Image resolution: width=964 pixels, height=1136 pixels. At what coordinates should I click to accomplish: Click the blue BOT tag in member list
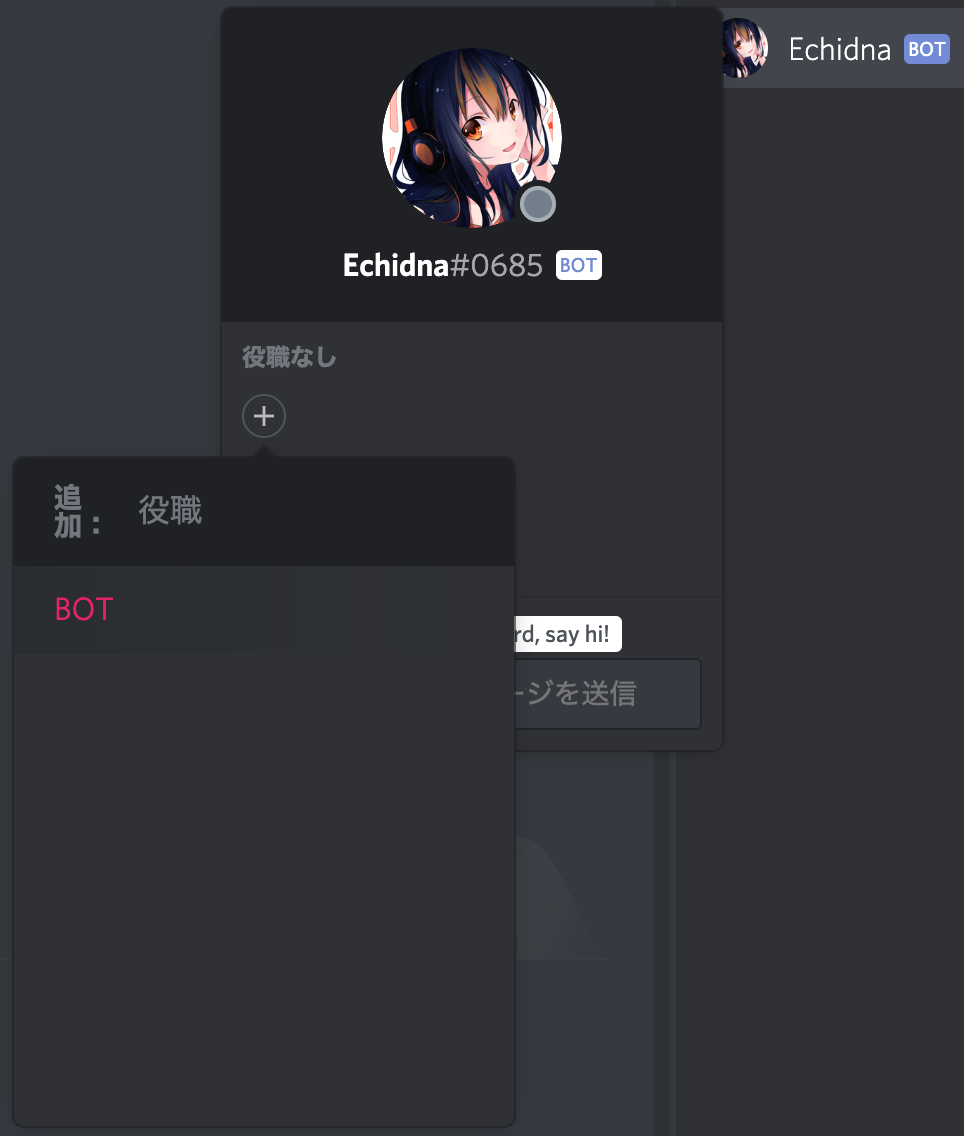coord(926,49)
